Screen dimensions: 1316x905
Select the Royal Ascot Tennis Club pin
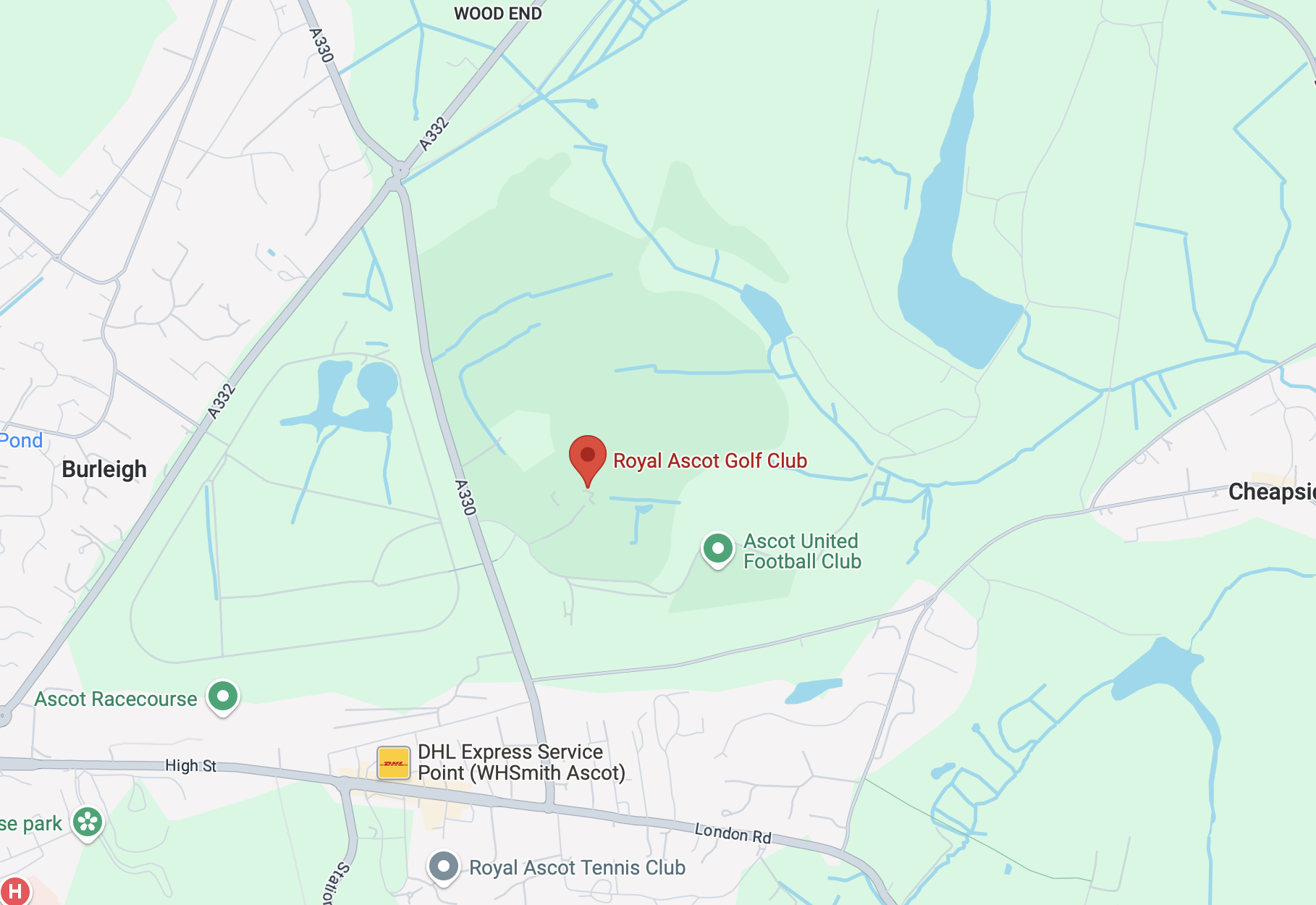pos(443,867)
